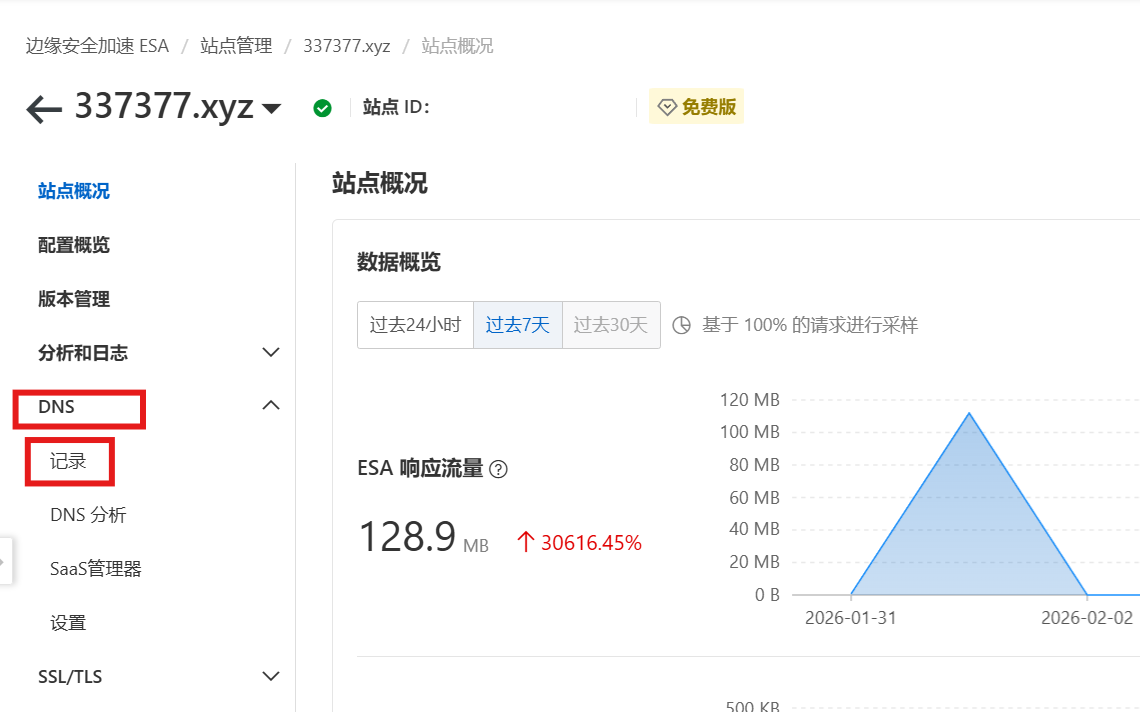Open 记录 under DNS
The width and height of the screenshot is (1140, 712).
click(x=68, y=461)
